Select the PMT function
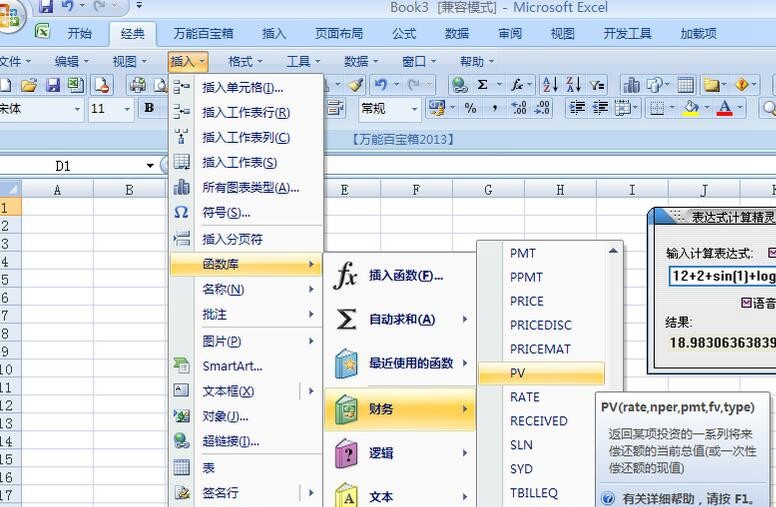This screenshot has width=776, height=507. (523, 254)
